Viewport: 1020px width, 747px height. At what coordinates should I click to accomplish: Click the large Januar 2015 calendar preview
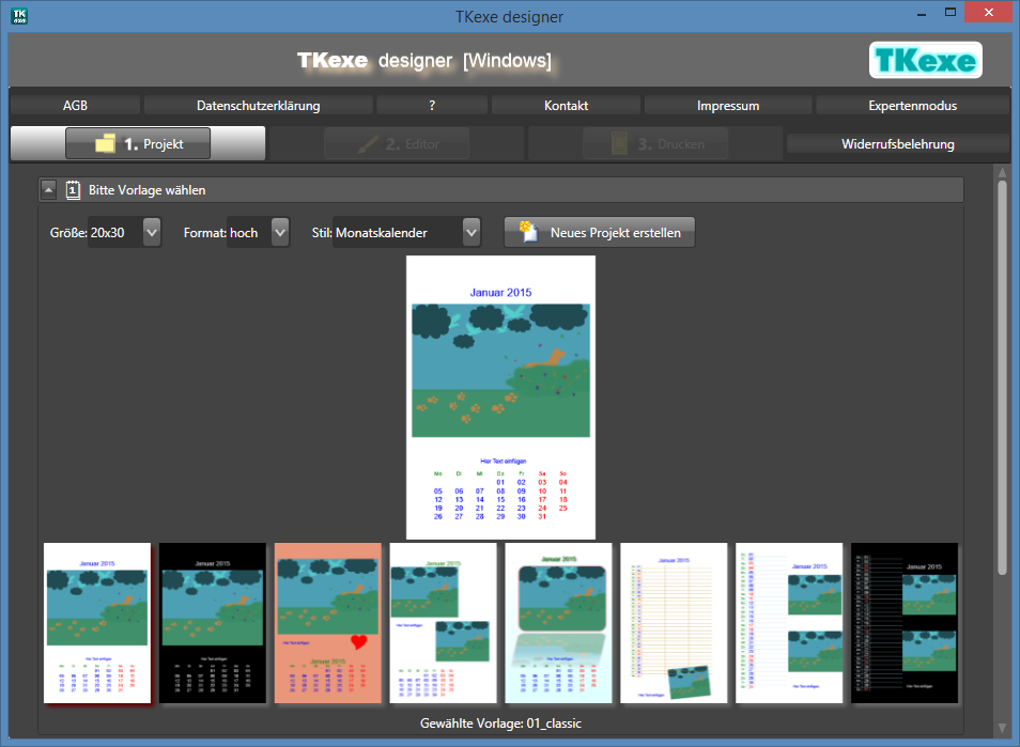coord(501,397)
